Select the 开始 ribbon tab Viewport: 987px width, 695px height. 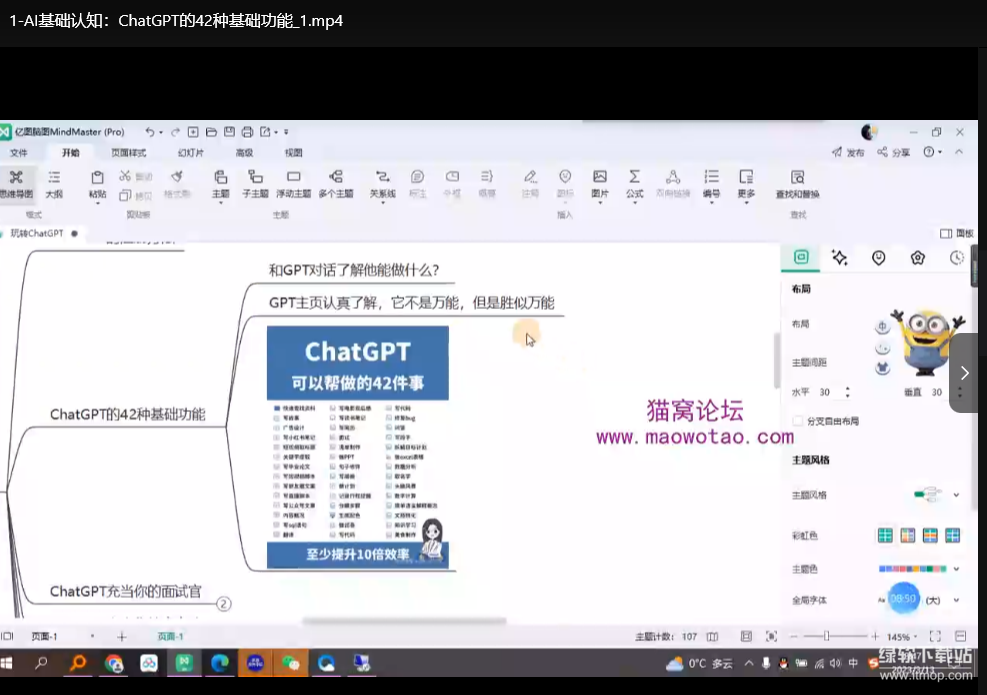[70, 153]
